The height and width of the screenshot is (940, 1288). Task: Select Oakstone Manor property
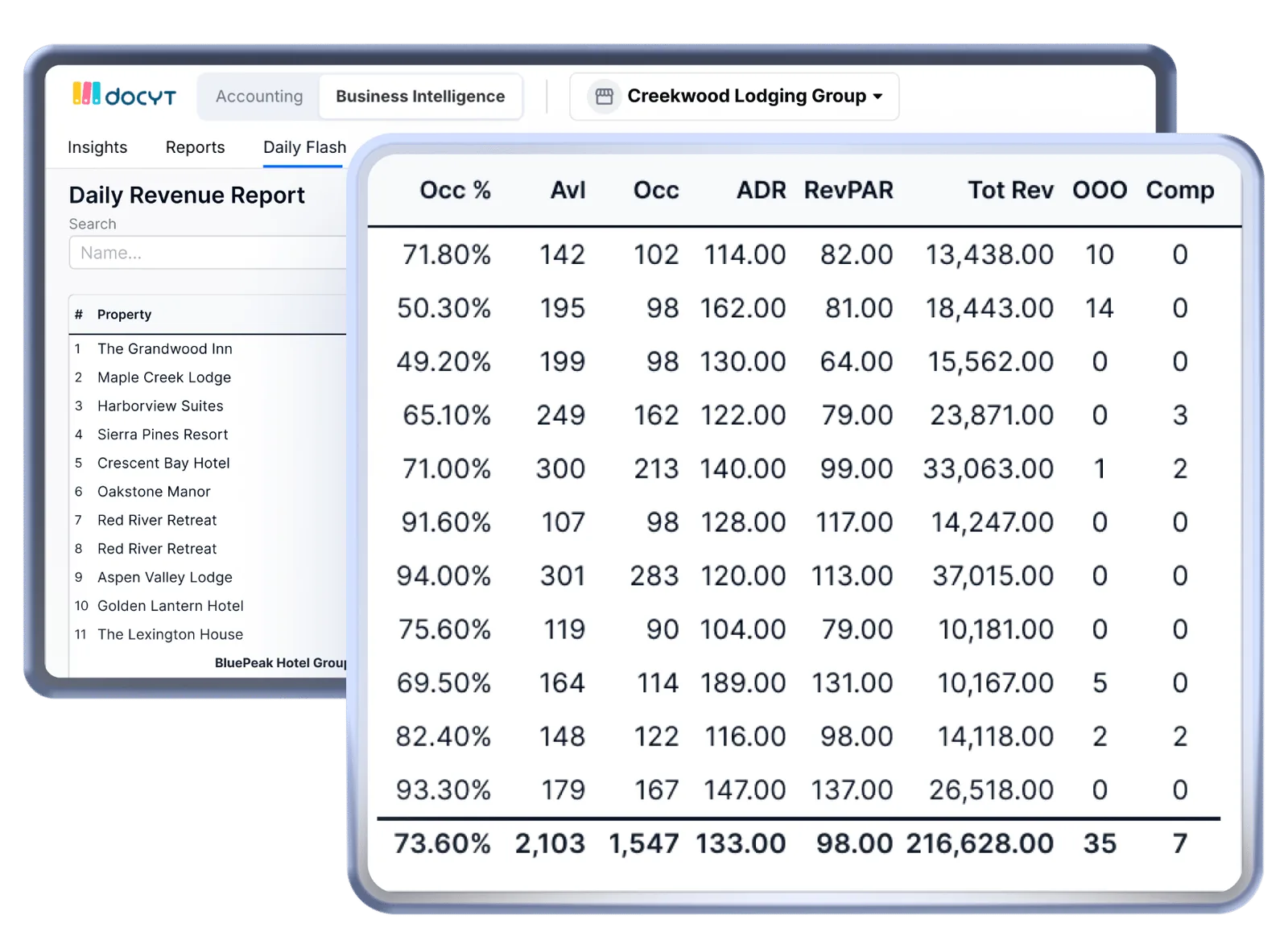[154, 492]
